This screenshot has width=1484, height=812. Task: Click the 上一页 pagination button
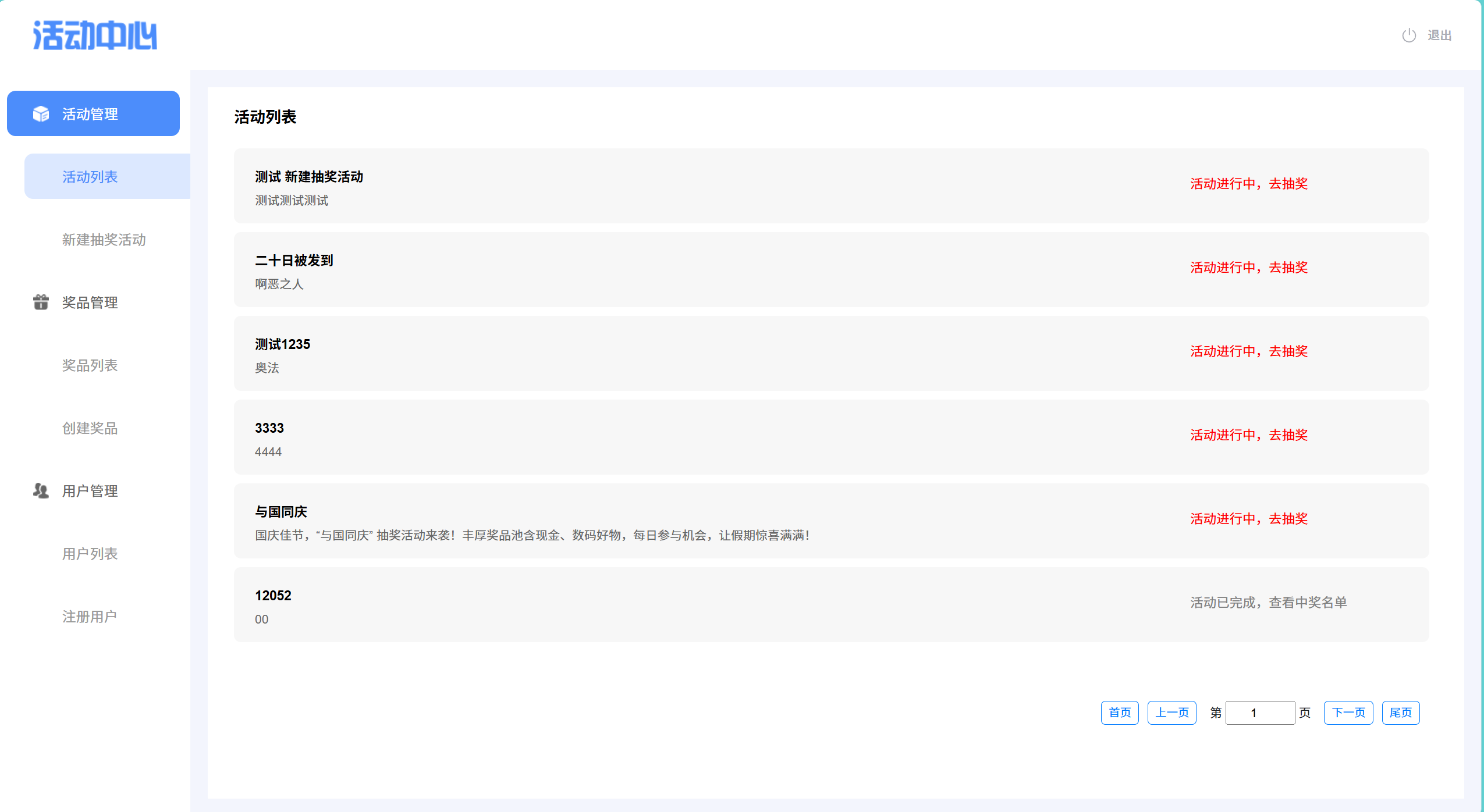1171,713
